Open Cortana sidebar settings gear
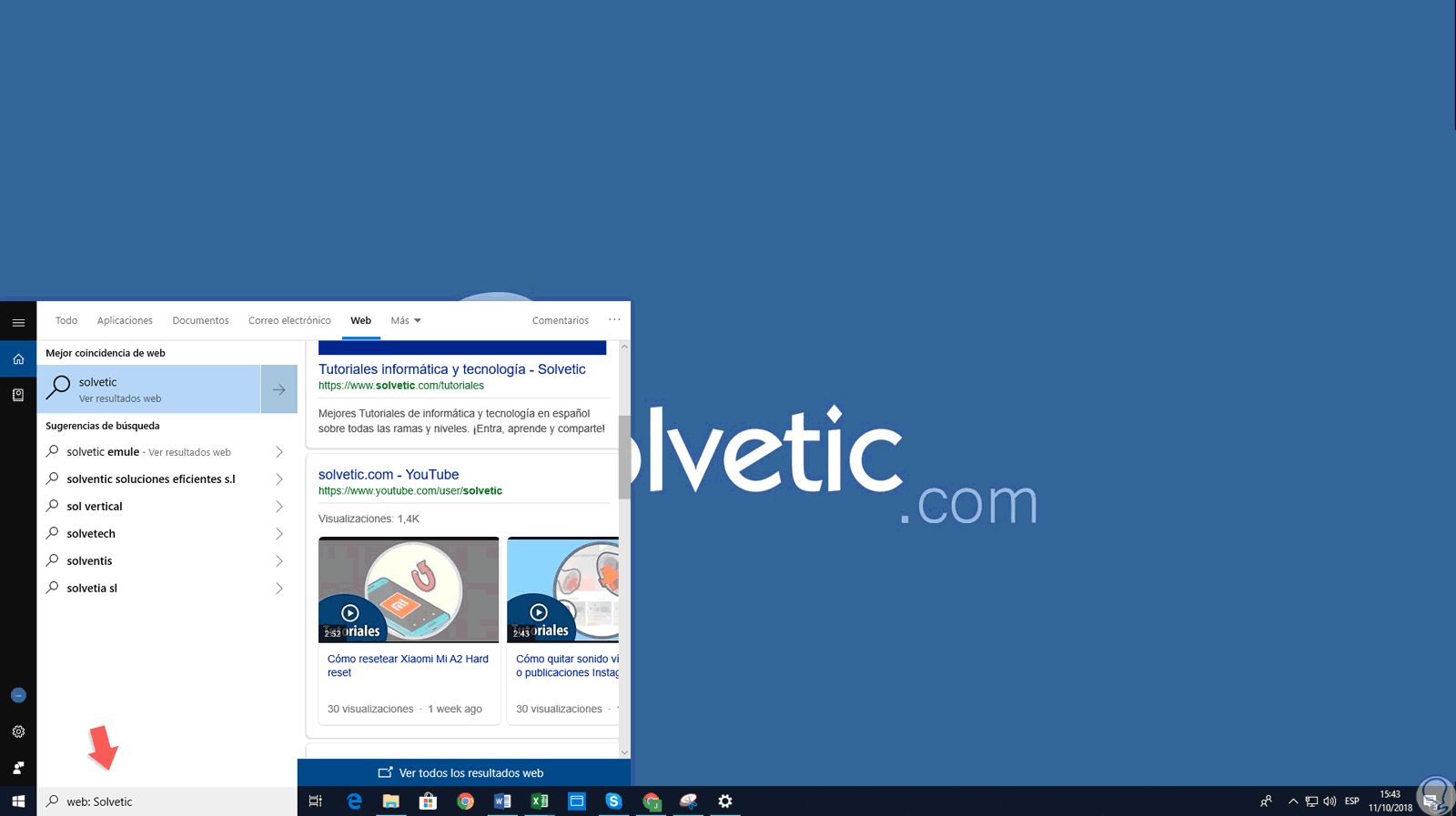 coord(18,731)
